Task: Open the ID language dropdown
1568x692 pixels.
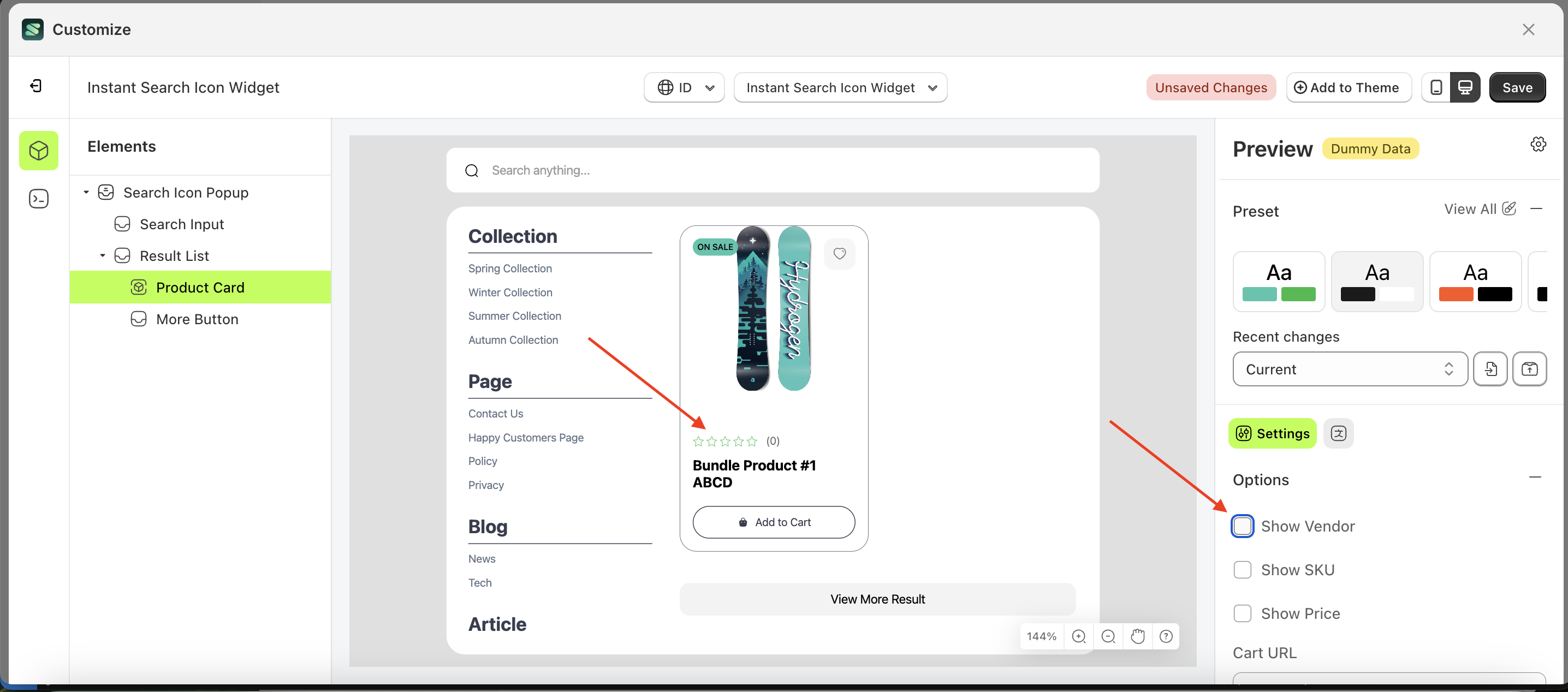Action: [684, 87]
